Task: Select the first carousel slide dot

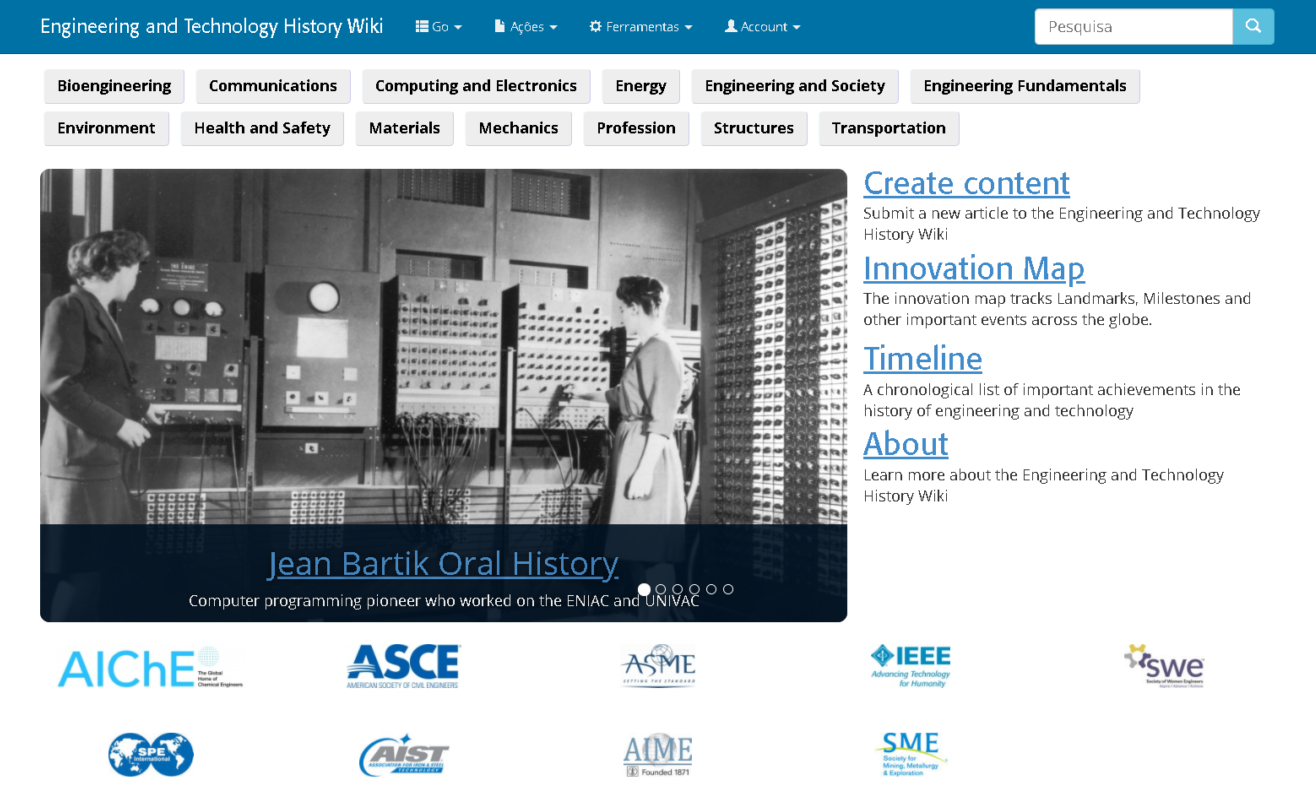Action: pos(644,589)
